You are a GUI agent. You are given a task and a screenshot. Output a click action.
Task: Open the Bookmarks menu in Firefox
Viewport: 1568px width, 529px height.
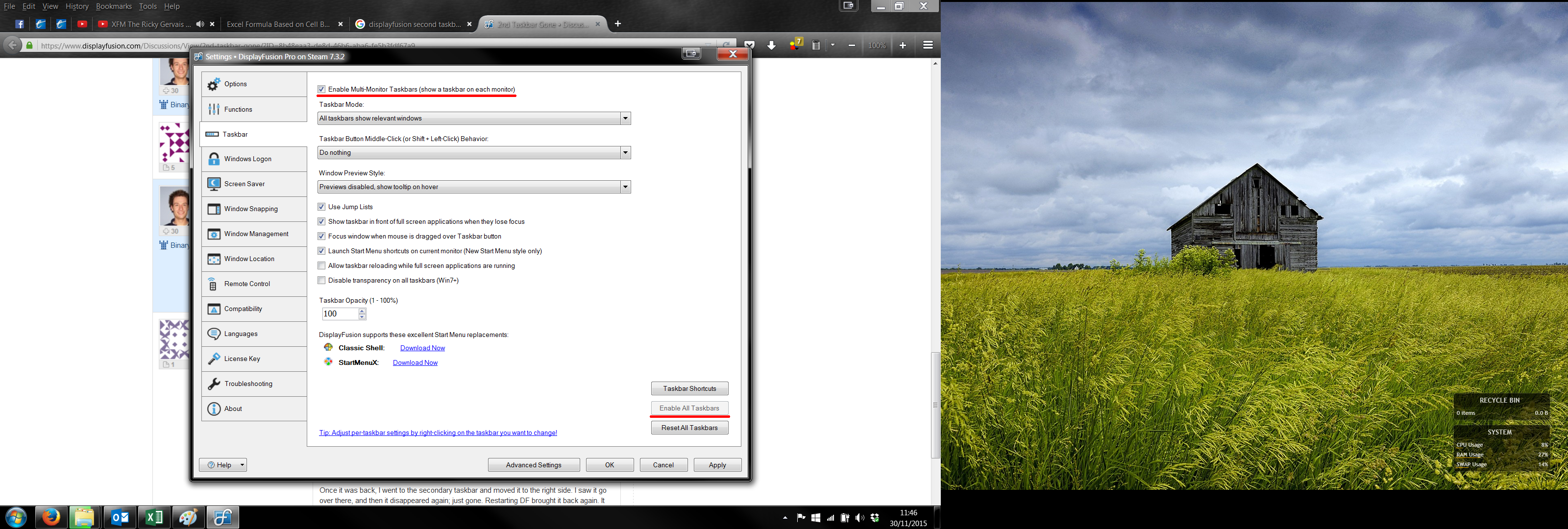(x=113, y=6)
